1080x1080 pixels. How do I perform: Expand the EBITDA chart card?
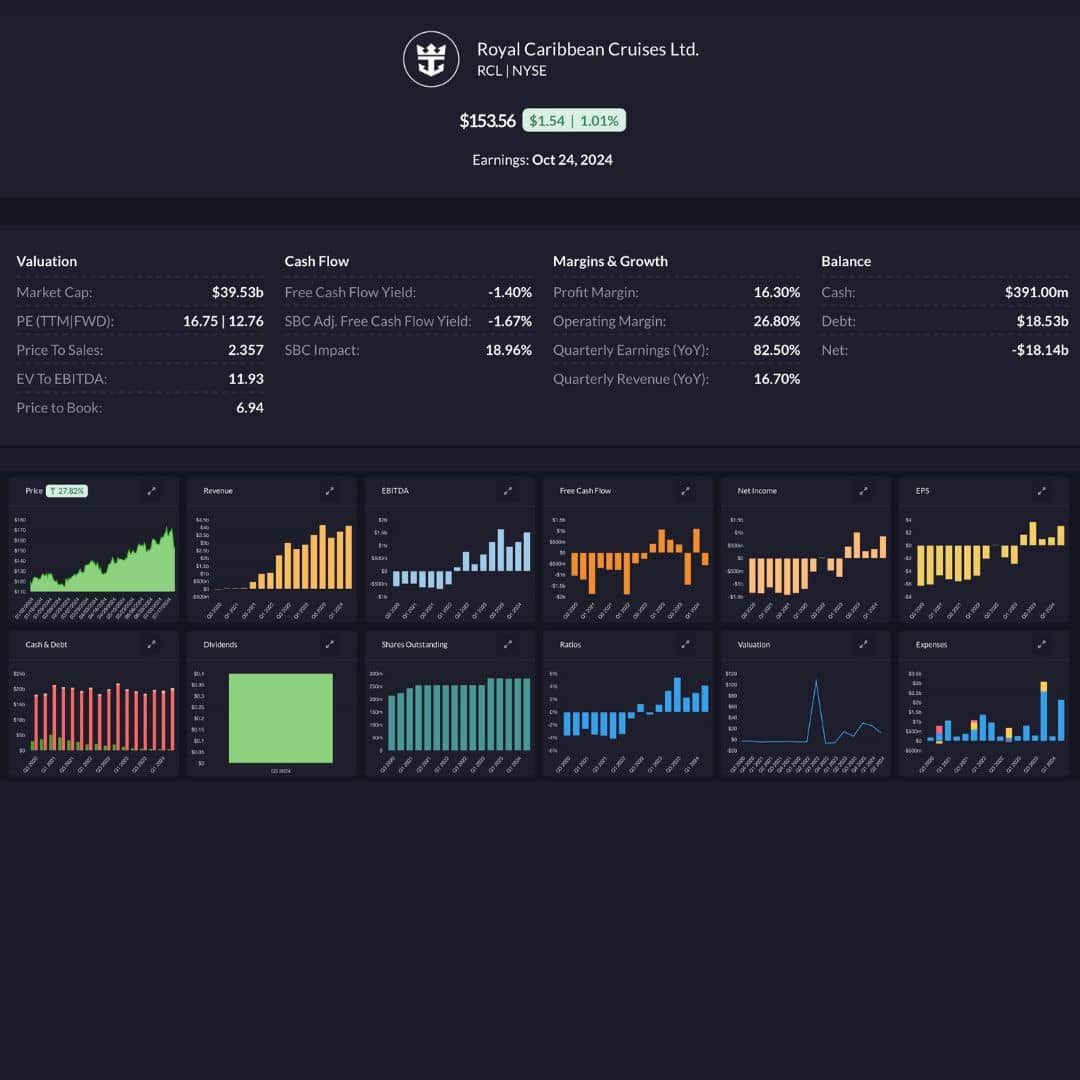(508, 491)
